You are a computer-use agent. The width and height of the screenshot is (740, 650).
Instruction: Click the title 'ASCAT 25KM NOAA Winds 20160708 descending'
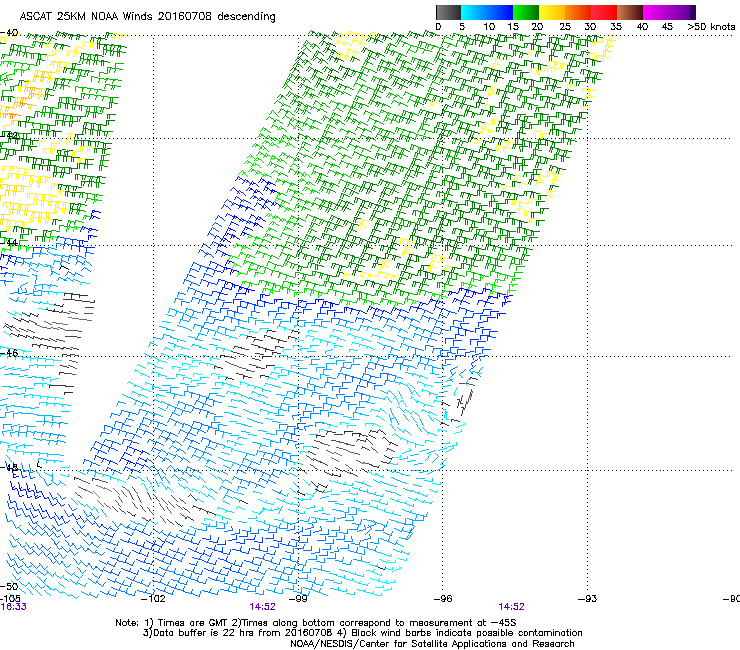tap(147, 17)
